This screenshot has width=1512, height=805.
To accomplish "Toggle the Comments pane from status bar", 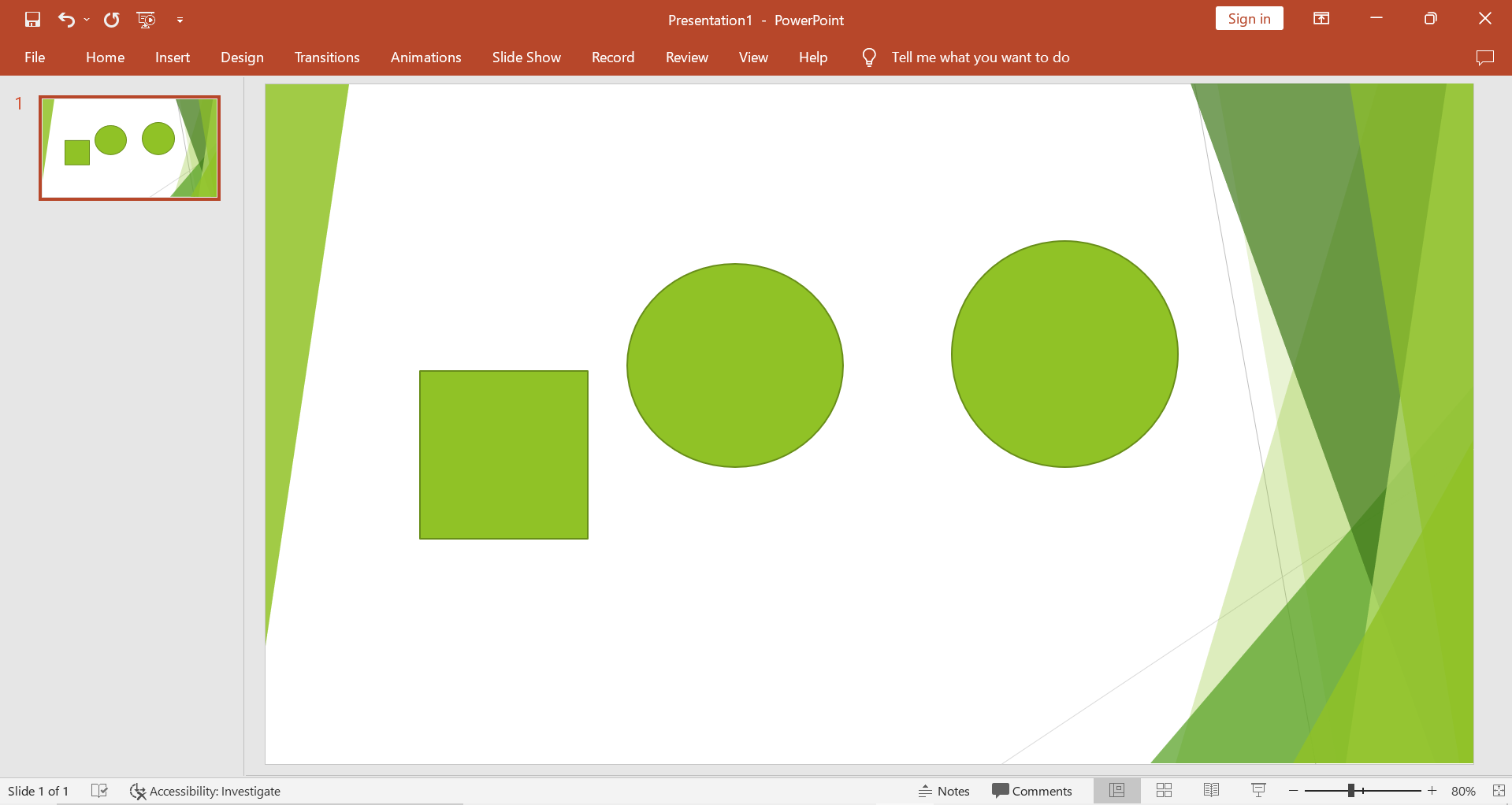I will (x=1032, y=791).
